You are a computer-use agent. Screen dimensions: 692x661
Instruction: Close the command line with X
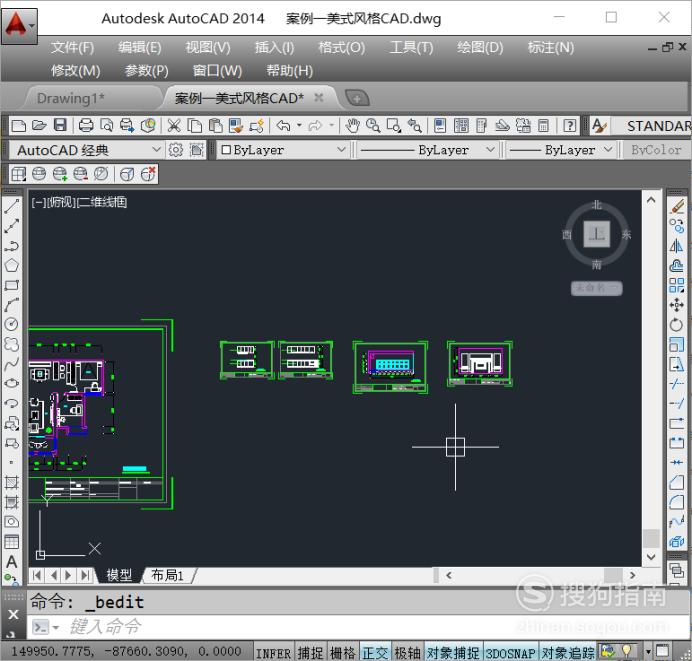tap(13, 615)
